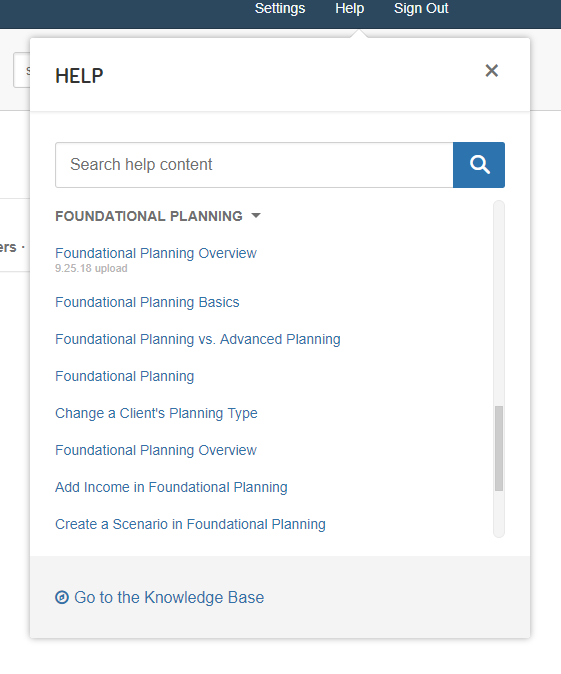The image size is (561, 674).
Task: Click Sign Out in the top bar
Action: pos(421,8)
